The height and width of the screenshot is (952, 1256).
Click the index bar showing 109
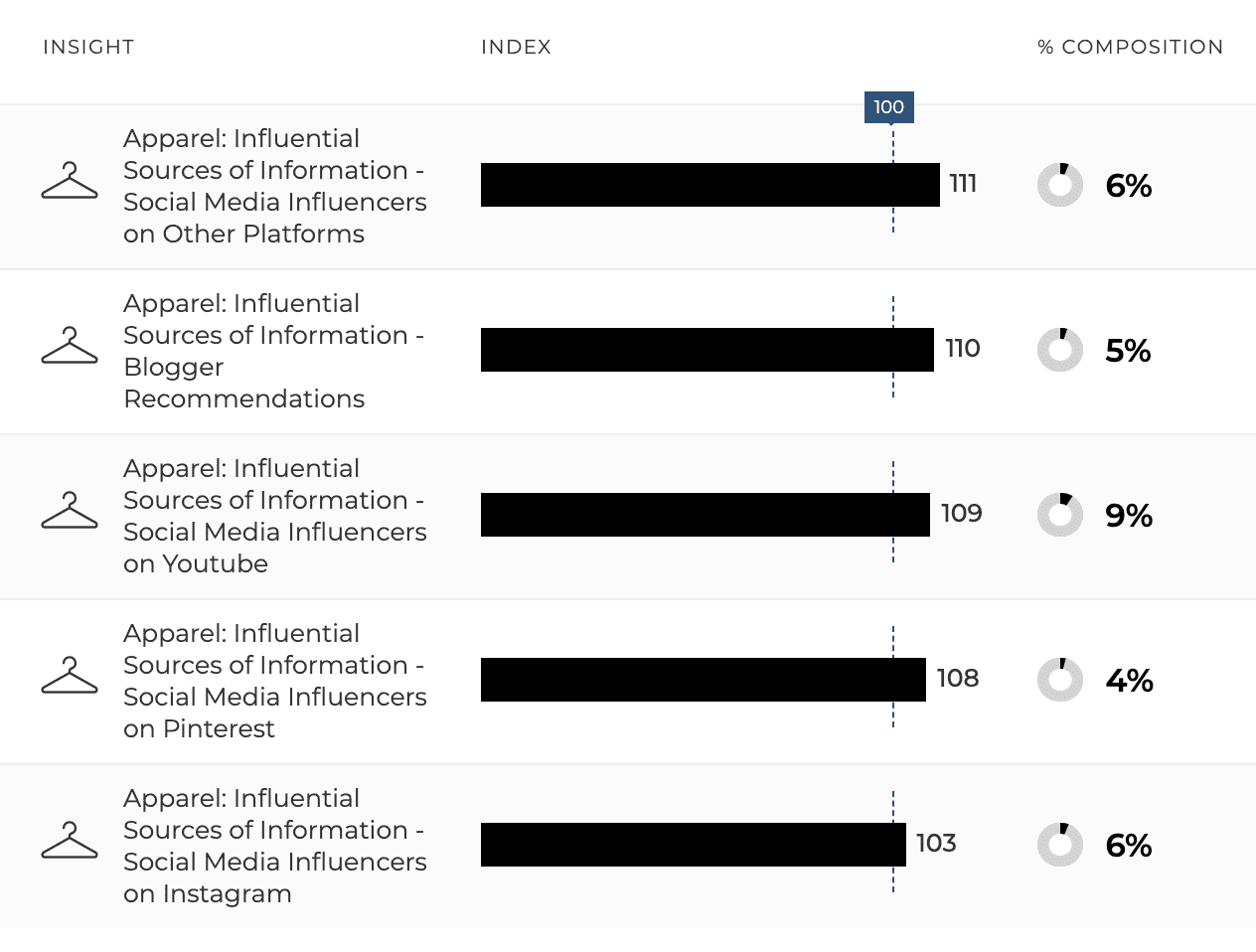pos(706,515)
